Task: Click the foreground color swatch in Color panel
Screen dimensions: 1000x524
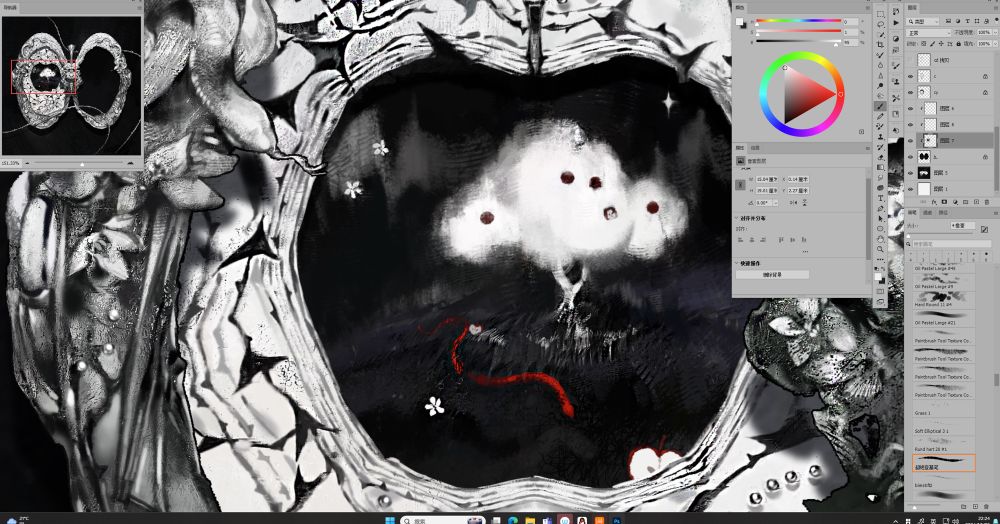Action: pos(739,21)
